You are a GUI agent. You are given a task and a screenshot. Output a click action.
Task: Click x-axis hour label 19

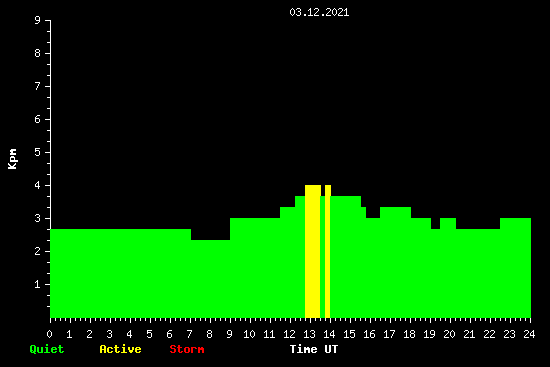[429, 334]
